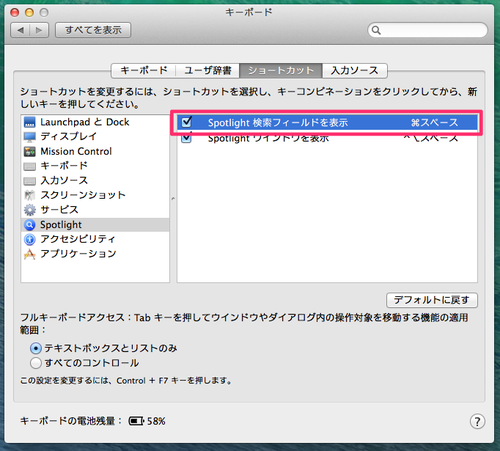Select ディスプレイ category row

(x=95, y=137)
